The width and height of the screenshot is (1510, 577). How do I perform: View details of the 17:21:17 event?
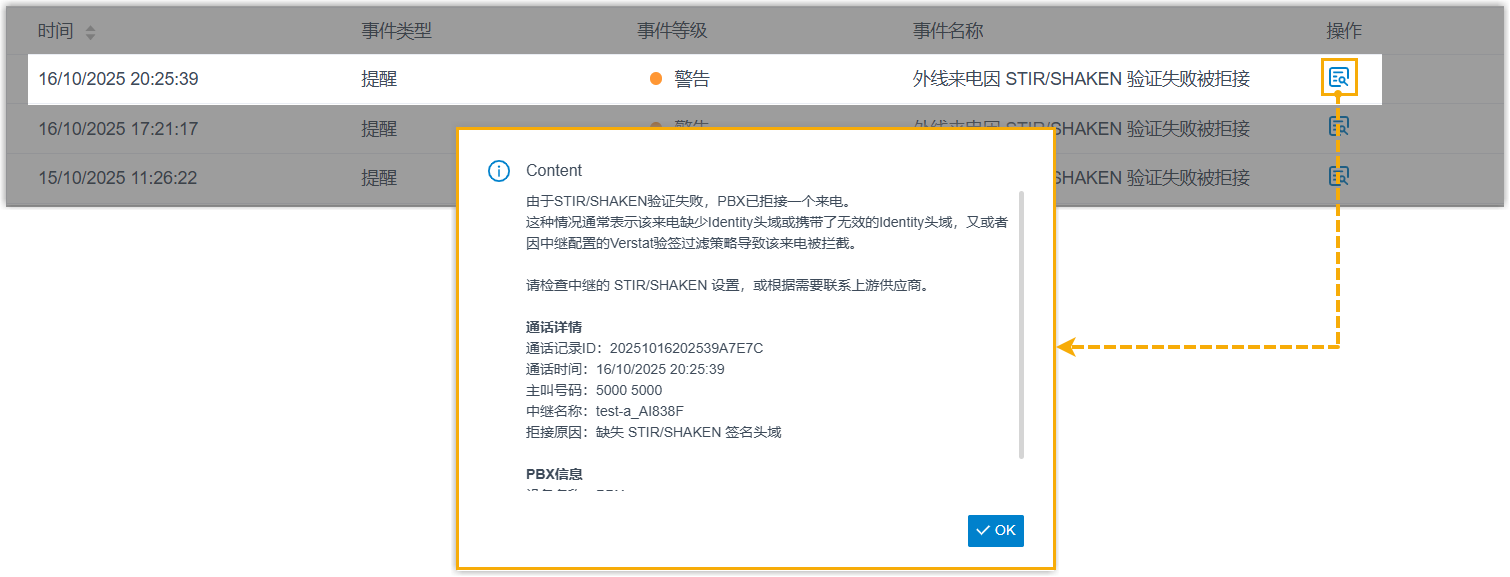pos(1338,126)
